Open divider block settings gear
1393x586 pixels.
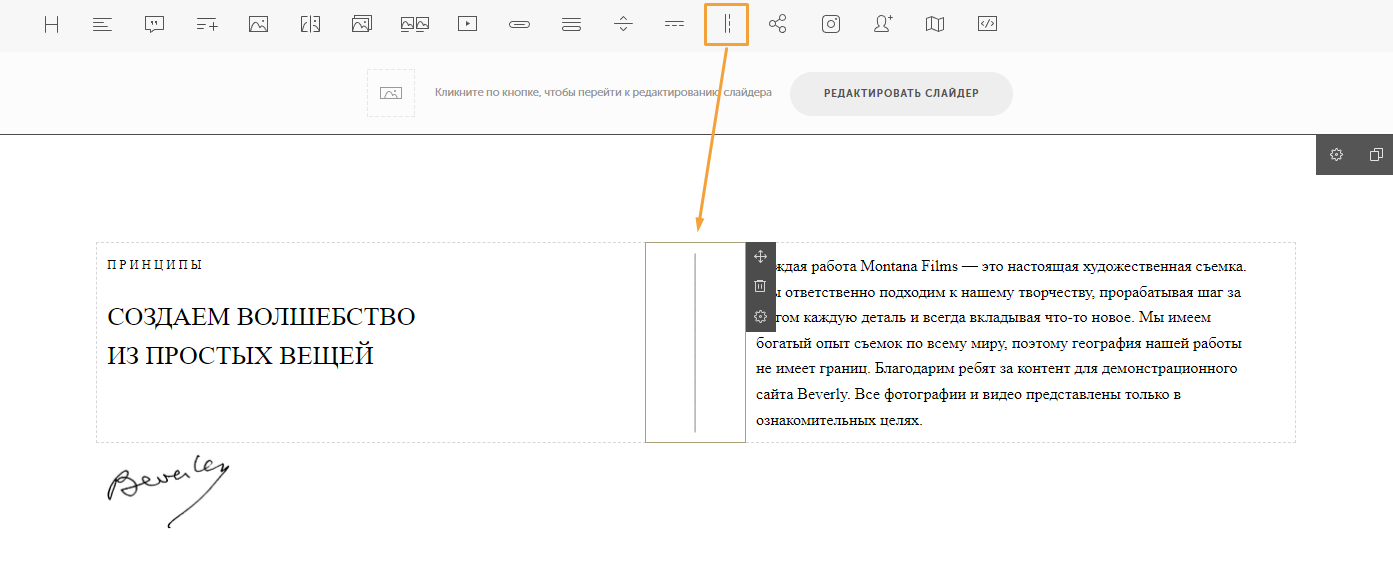tap(760, 316)
